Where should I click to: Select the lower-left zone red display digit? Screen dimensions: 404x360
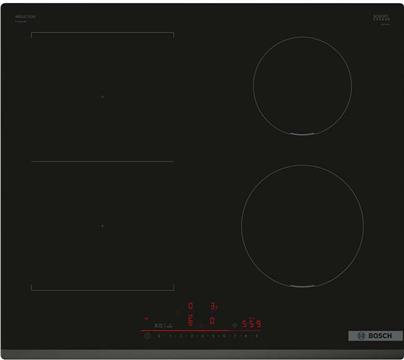[x=190, y=321]
